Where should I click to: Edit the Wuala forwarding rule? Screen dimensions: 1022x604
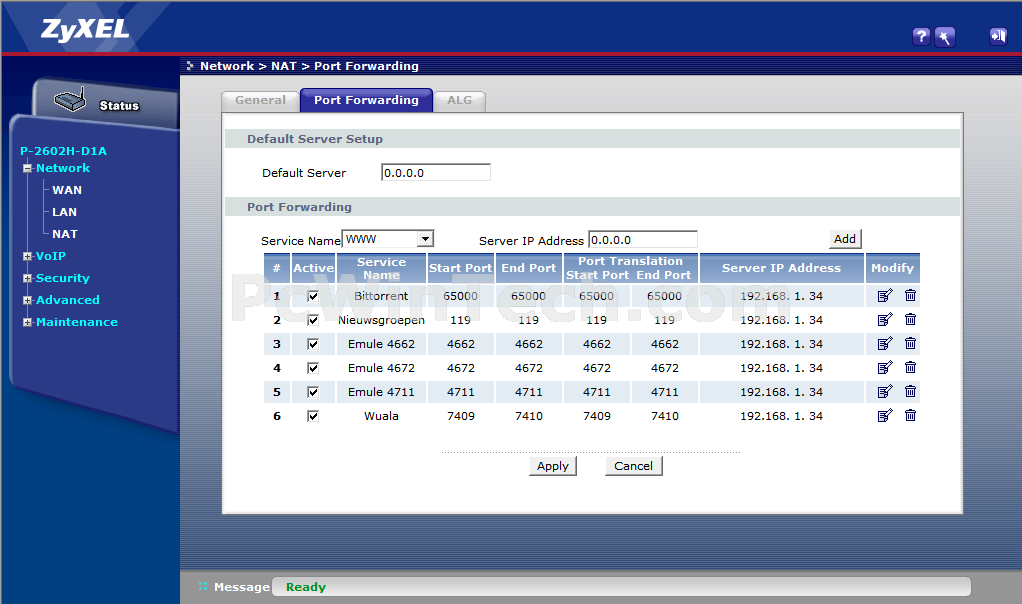point(884,416)
